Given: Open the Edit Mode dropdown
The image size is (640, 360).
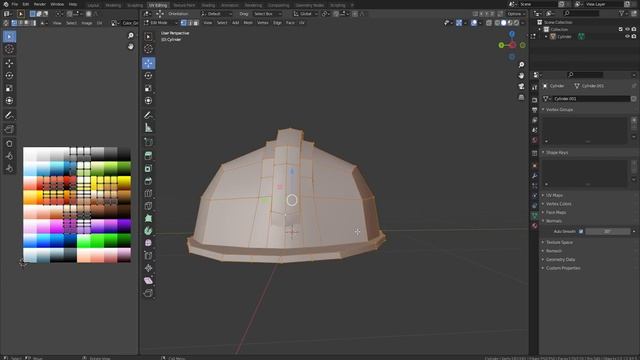Looking at the screenshot, I should coord(160,23).
